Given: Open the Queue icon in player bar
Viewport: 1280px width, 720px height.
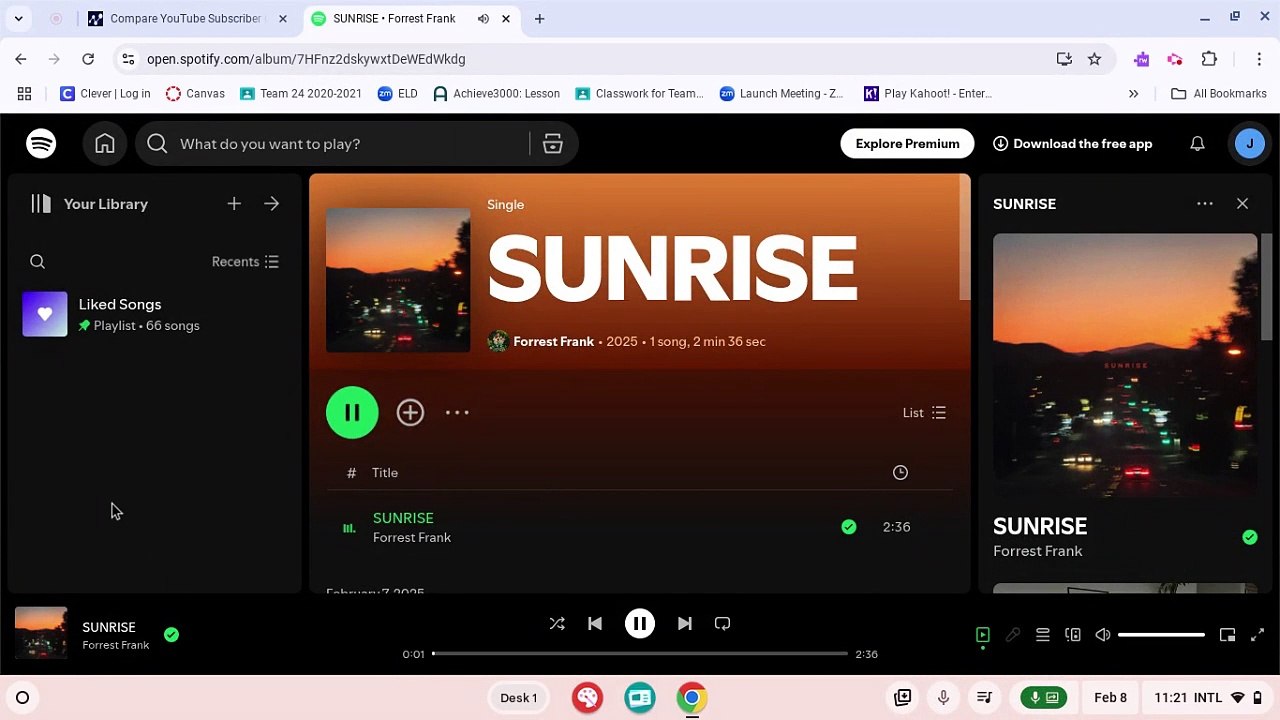Looking at the screenshot, I should pyautogui.click(x=1042, y=635).
